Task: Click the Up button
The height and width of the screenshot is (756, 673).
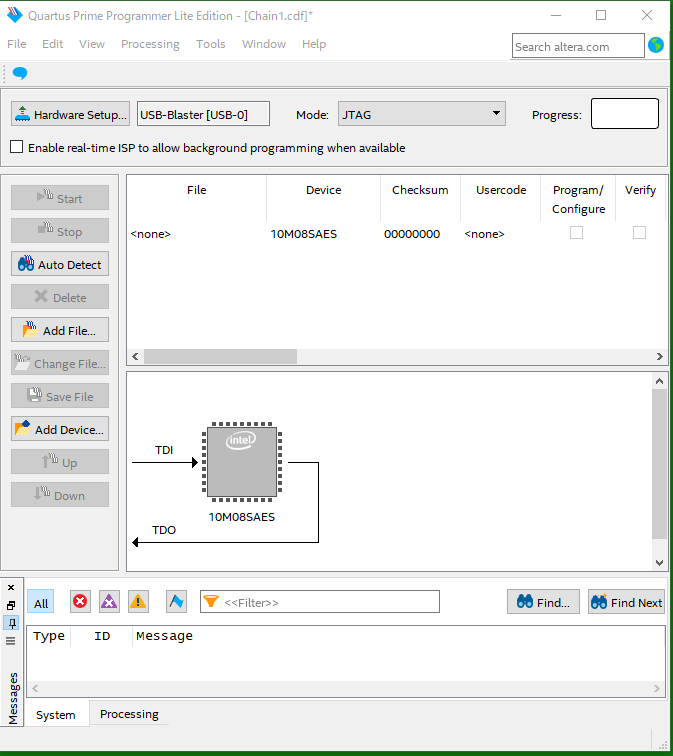Action: [60, 462]
